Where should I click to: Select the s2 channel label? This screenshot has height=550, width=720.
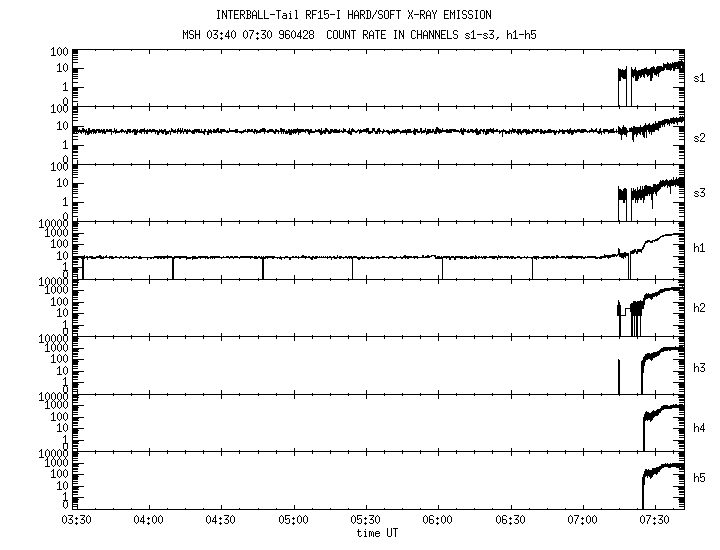pyautogui.click(x=700, y=137)
